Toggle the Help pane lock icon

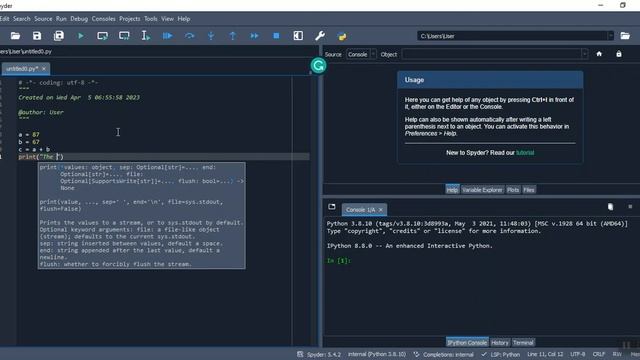point(619,54)
